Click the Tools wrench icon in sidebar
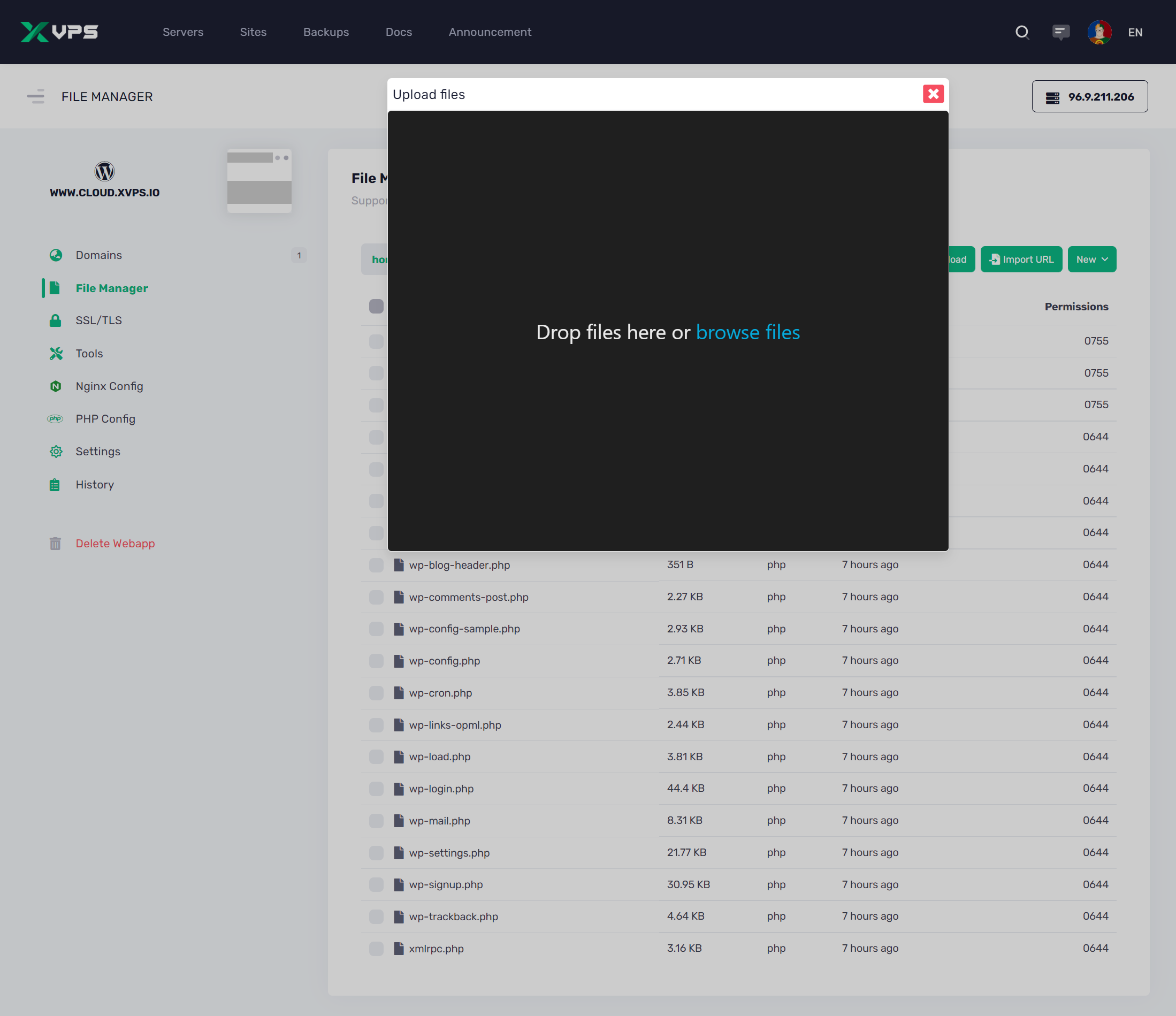This screenshot has width=1176, height=1016. pos(56,353)
